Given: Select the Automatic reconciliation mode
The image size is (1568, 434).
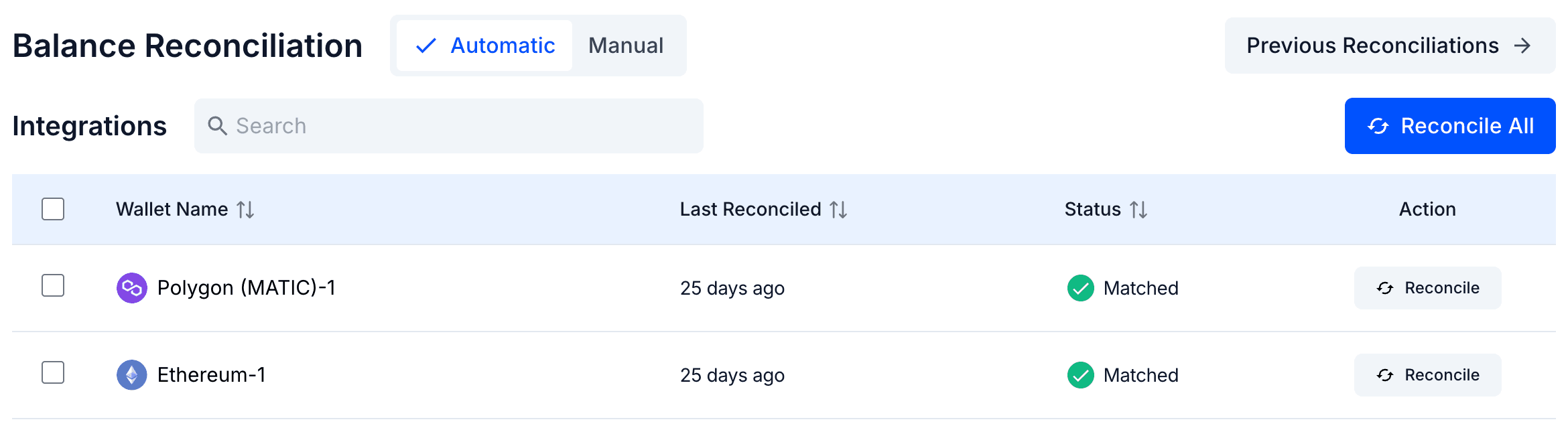Looking at the screenshot, I should pos(503,46).
